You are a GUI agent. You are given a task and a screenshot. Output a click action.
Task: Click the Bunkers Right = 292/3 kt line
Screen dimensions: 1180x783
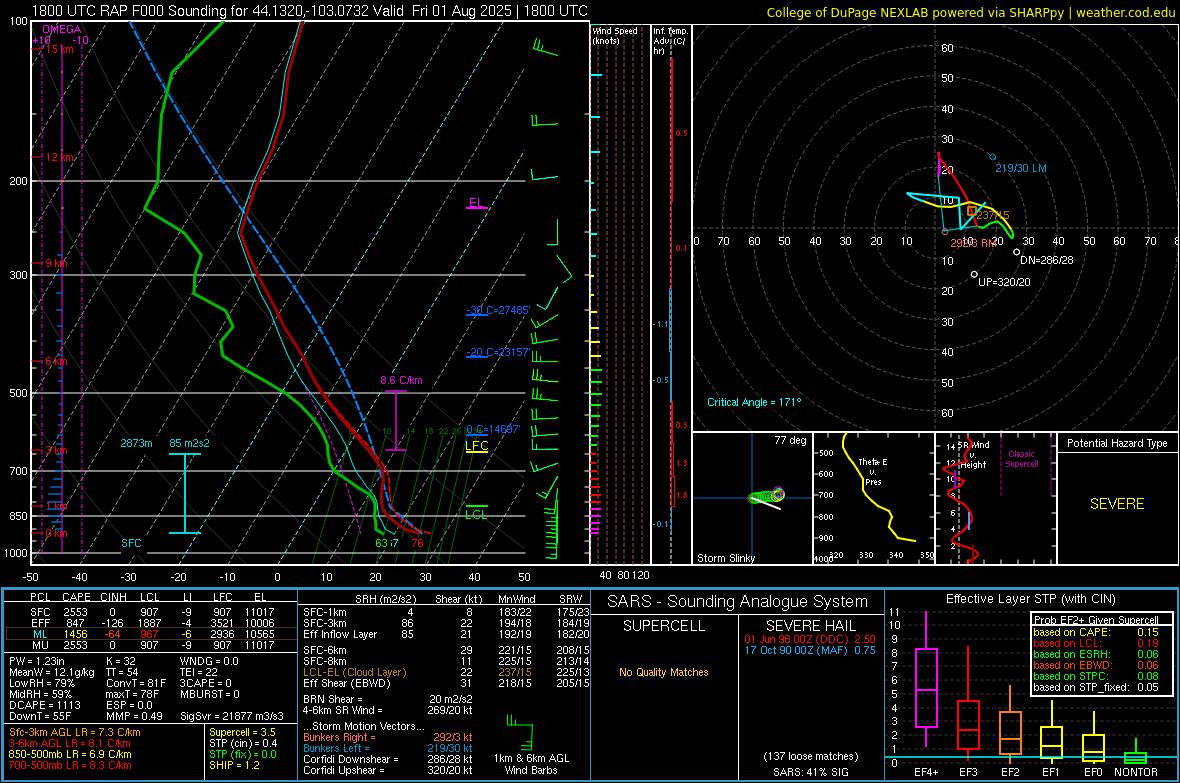click(388, 737)
